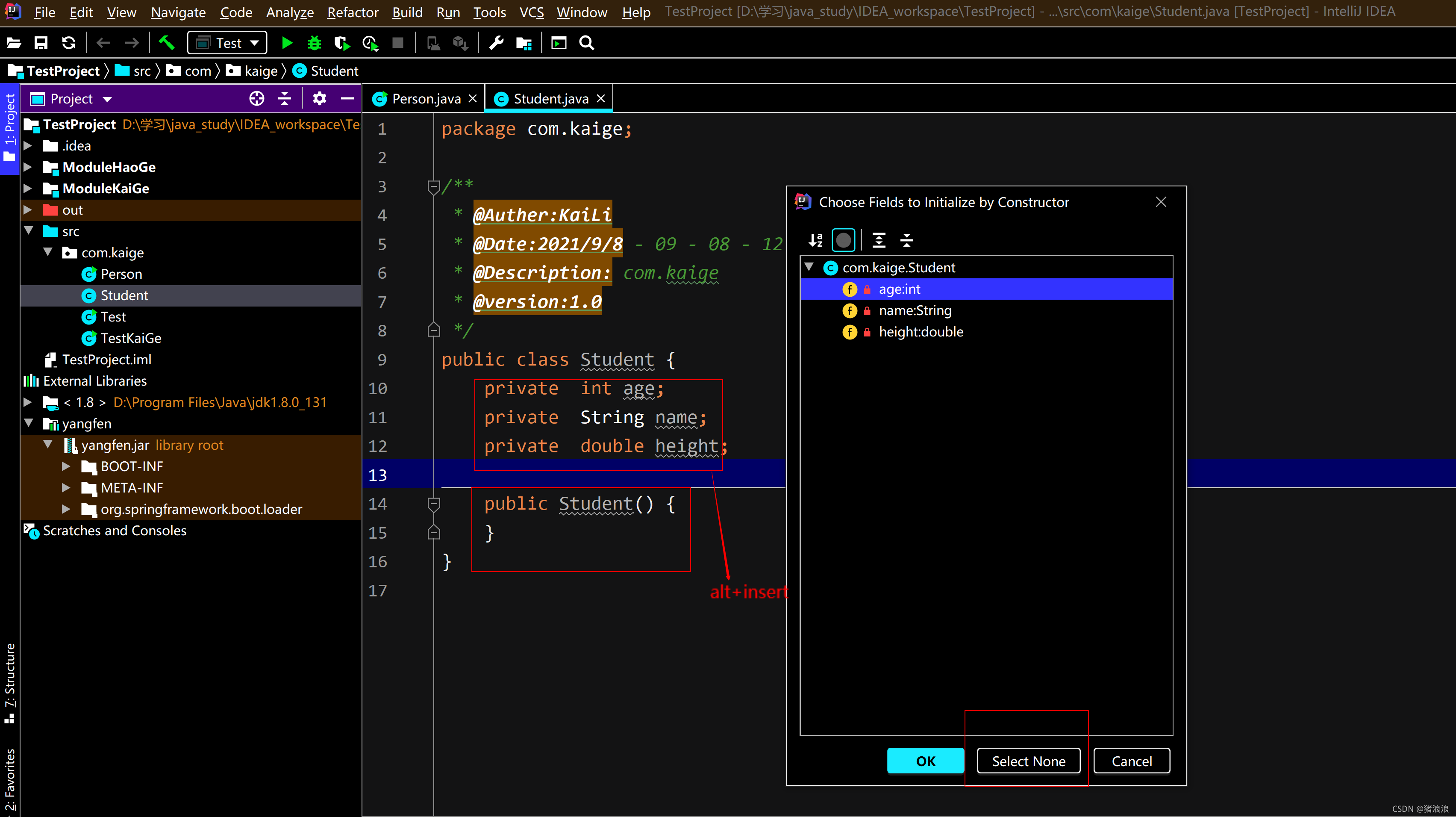Cancel the constructor dialog

pyautogui.click(x=1132, y=761)
